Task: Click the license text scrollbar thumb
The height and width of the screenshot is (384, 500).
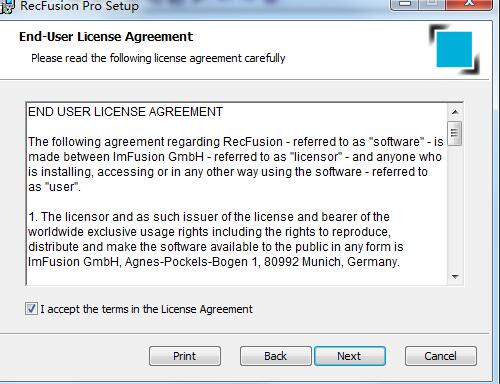Action: pyautogui.click(x=455, y=133)
